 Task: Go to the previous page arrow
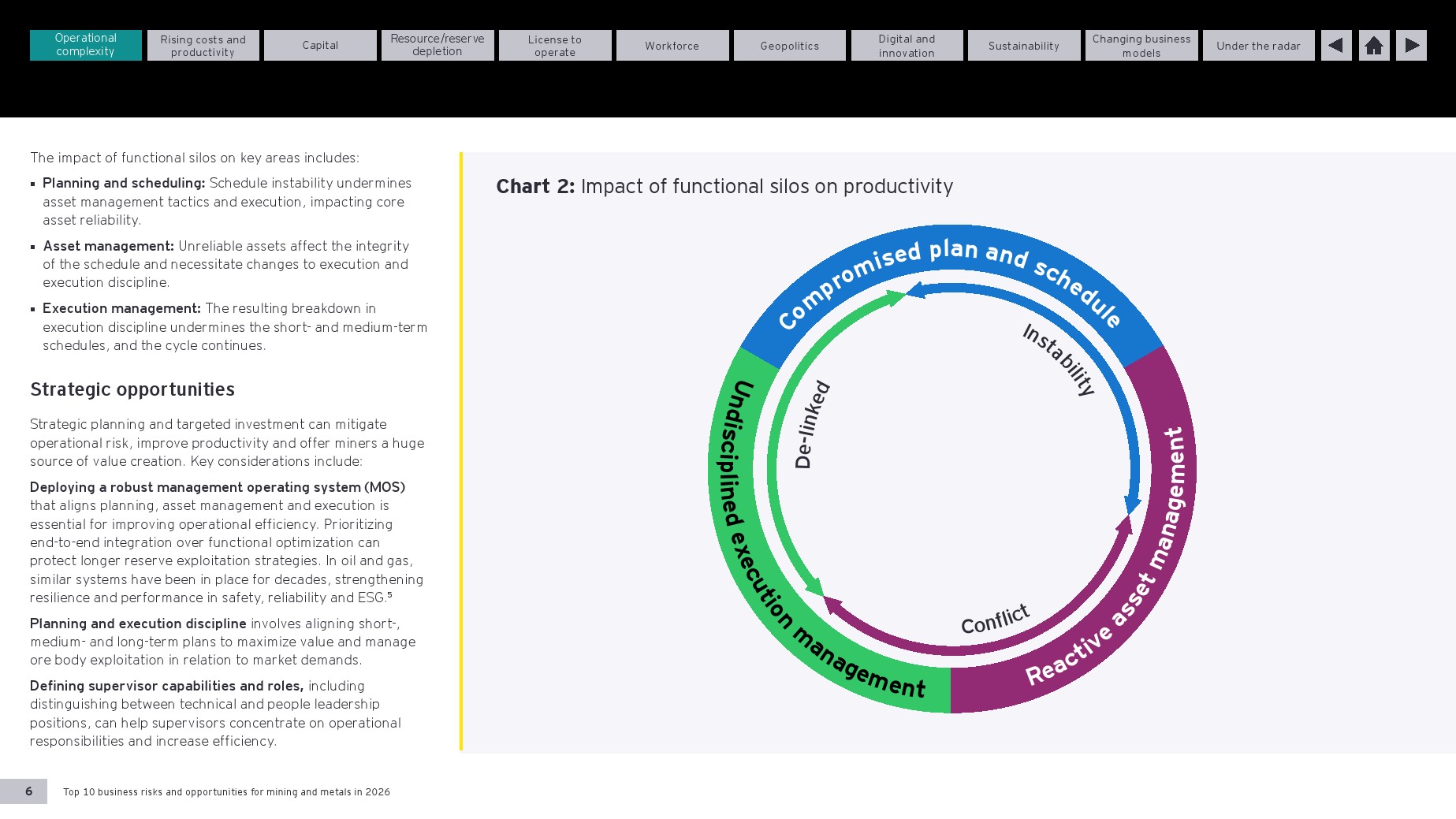pos(1335,46)
